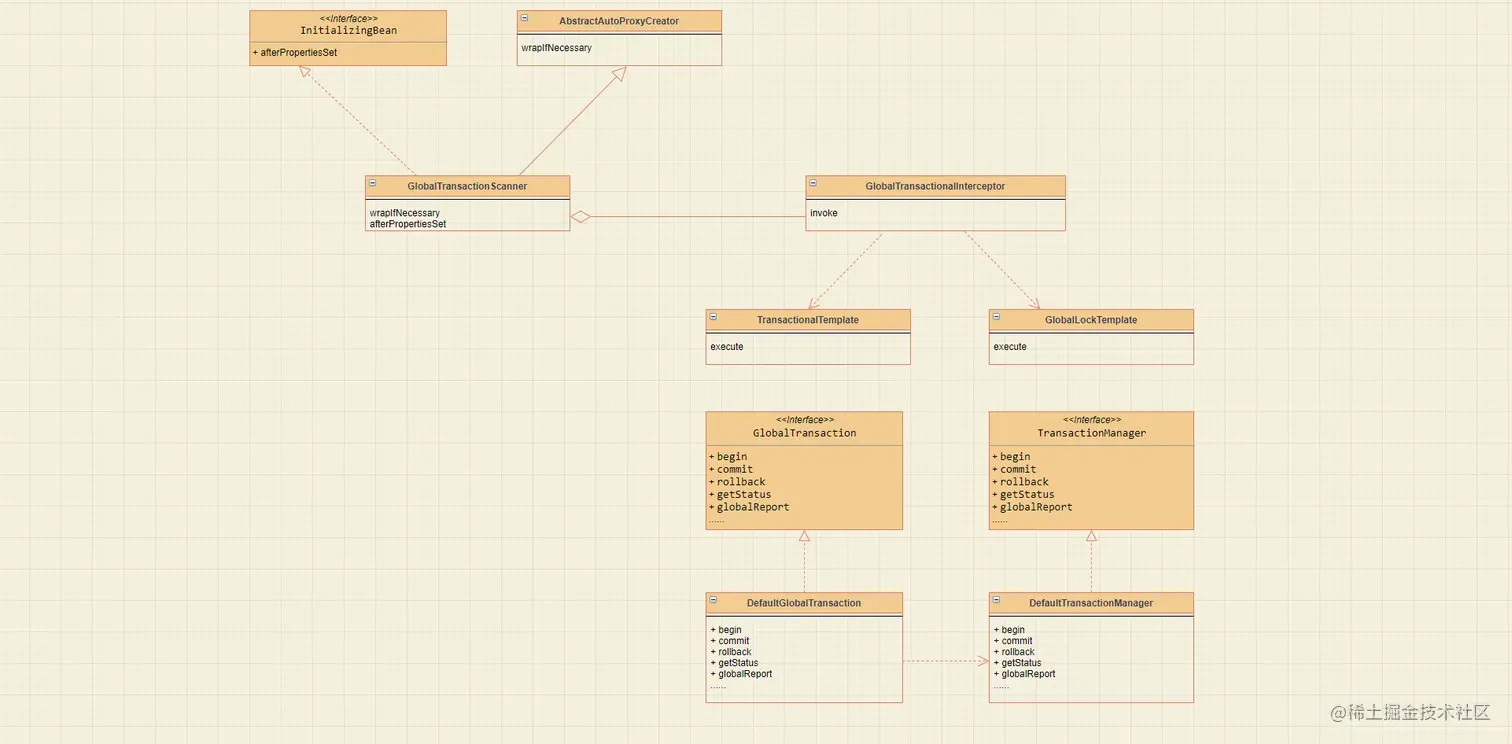Click the Interface stereotype above InitializingBean

348,19
